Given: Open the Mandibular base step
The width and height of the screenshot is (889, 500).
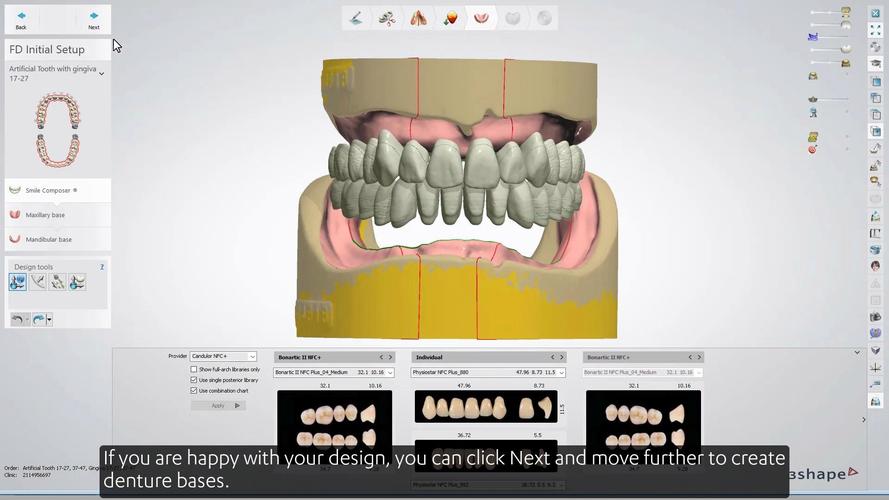Looking at the screenshot, I should point(48,239).
